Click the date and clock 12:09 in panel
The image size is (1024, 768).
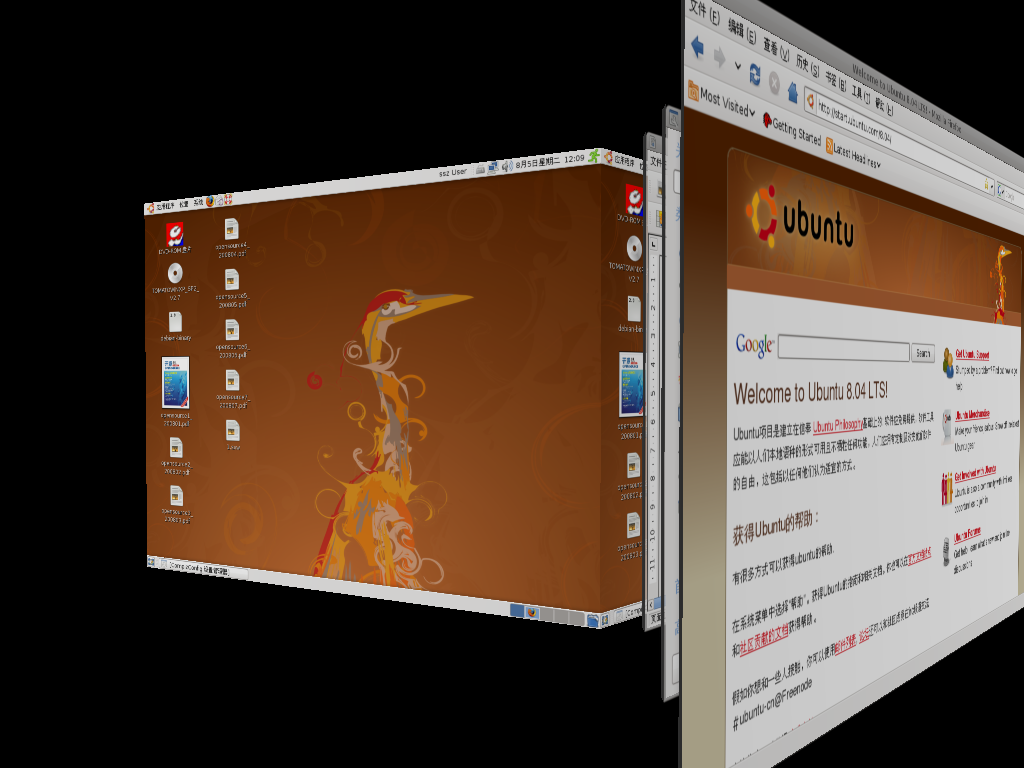coord(549,161)
